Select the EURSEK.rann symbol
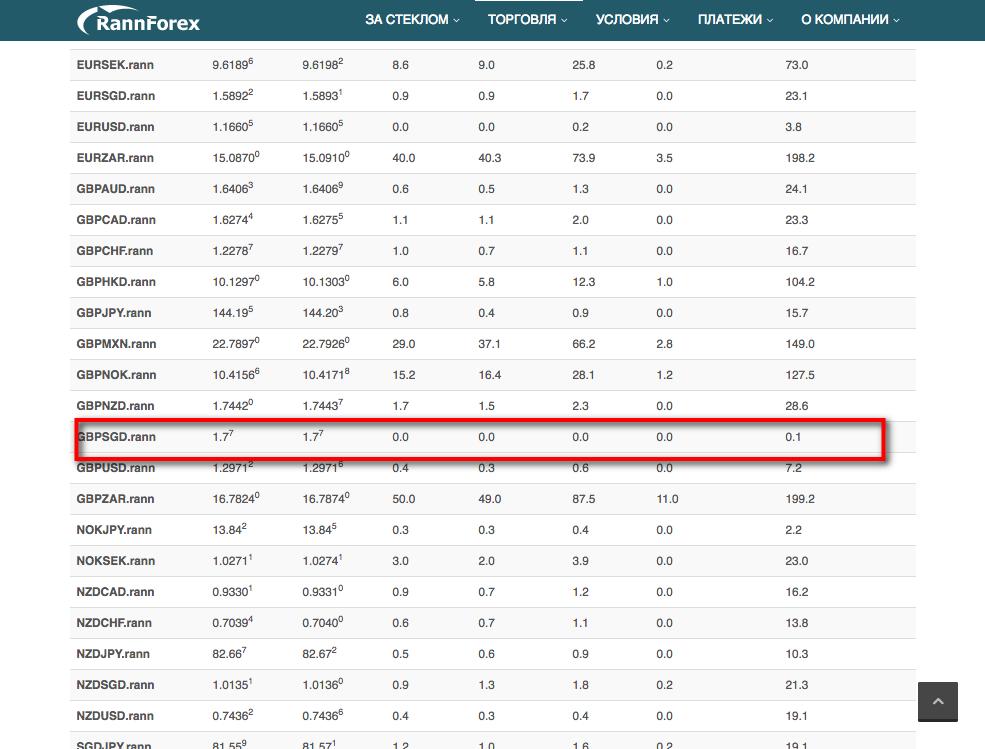985x749 pixels. 115,65
